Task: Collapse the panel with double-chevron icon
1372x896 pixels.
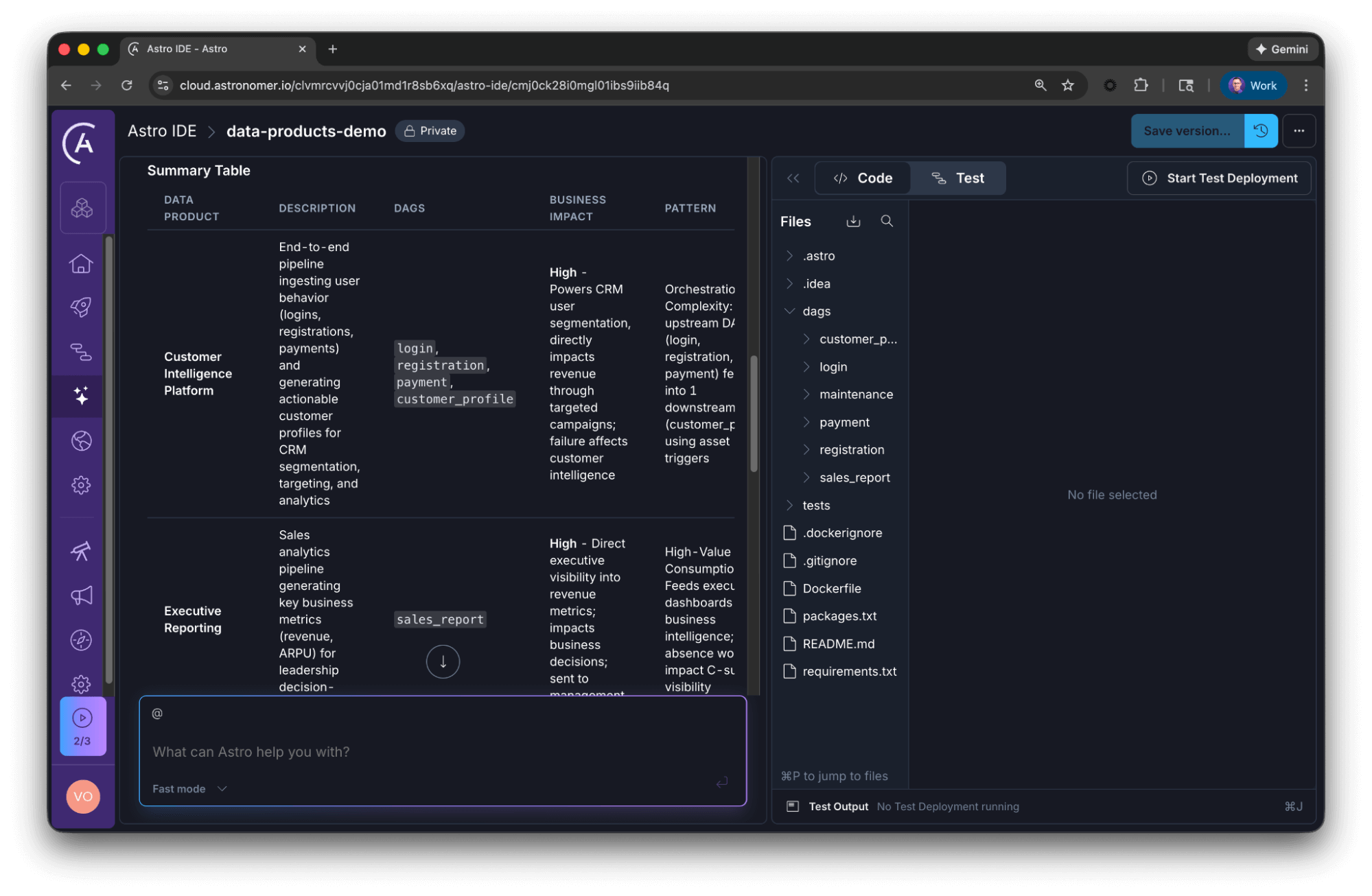Action: click(x=793, y=178)
